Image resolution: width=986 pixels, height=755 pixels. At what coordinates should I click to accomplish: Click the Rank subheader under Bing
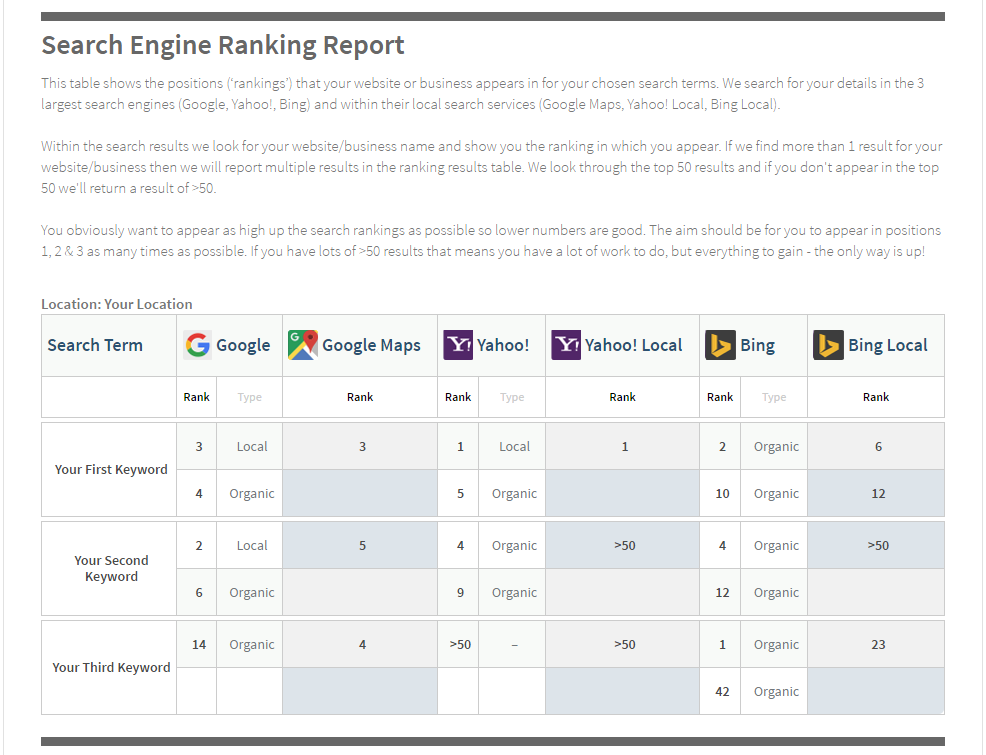720,397
